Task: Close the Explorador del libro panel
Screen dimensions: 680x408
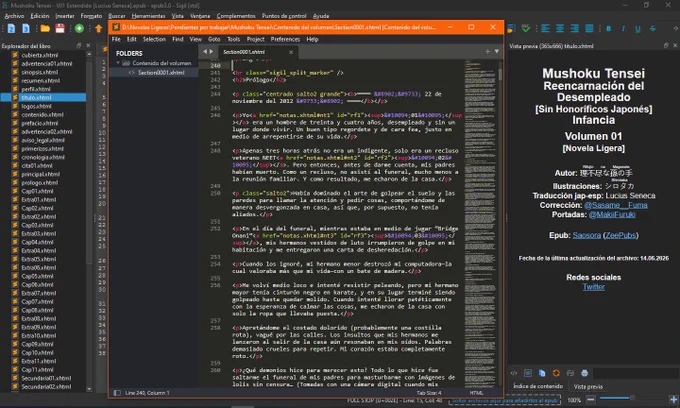Action: [88, 46]
